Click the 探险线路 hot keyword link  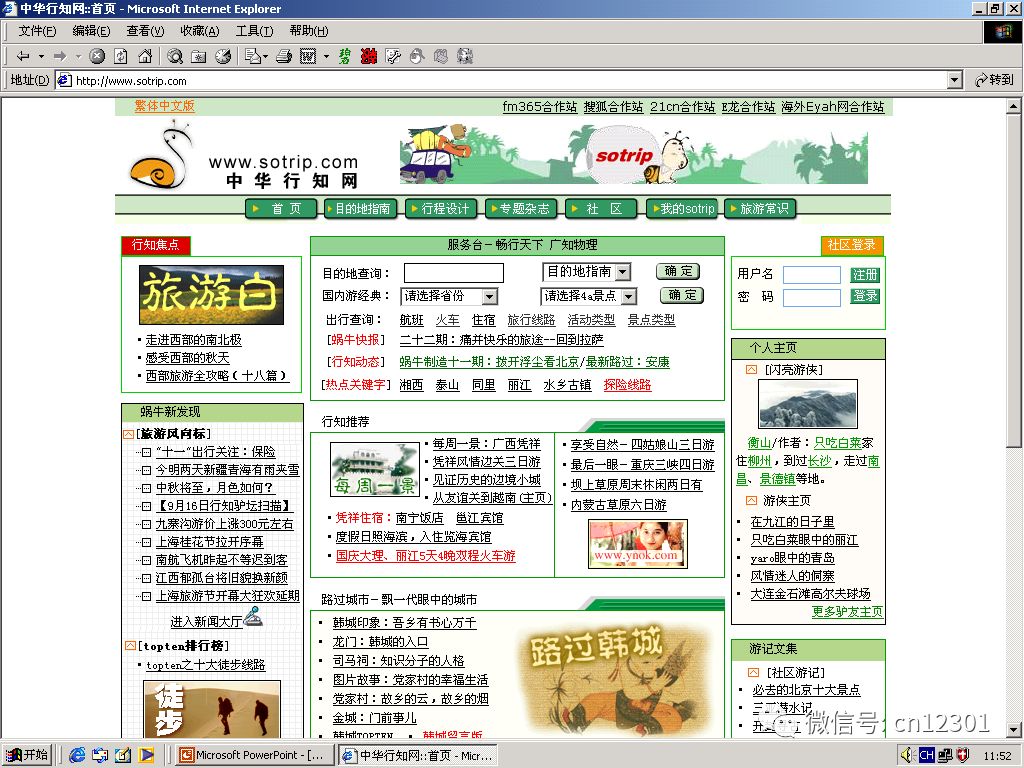627,385
